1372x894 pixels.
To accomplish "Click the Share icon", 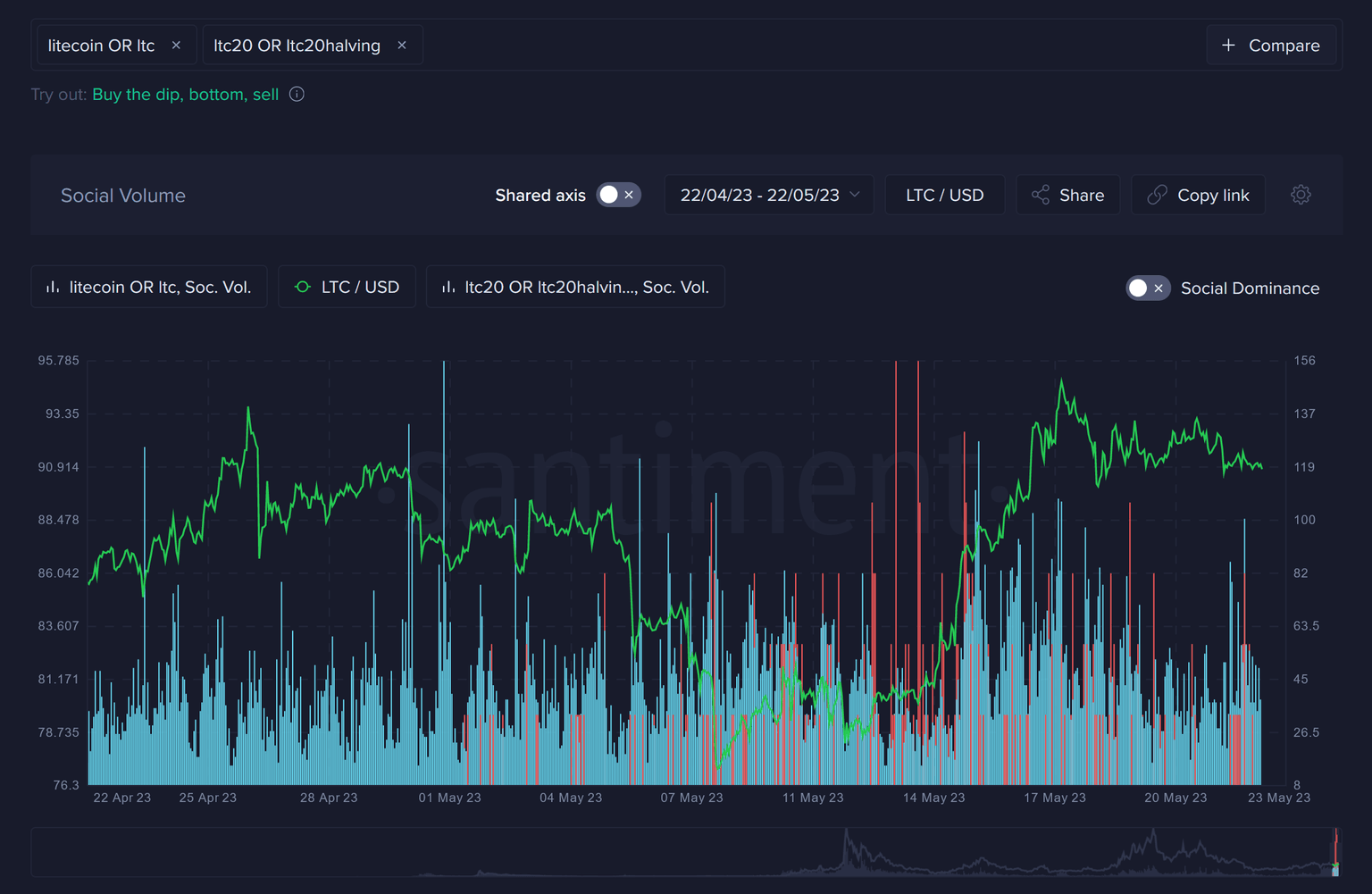I will [1040, 195].
